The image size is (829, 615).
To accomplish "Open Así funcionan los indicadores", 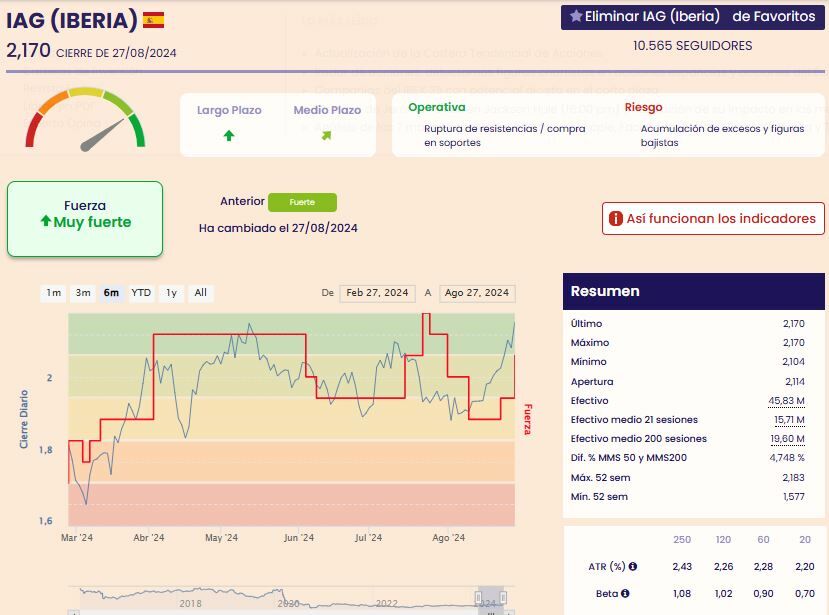I will 713,218.
